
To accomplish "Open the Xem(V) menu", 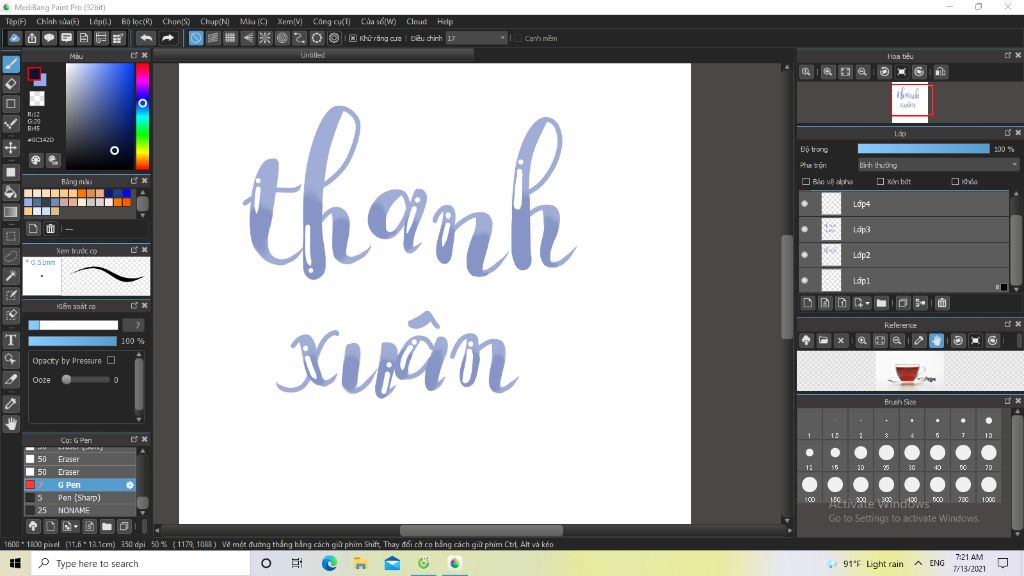I will pos(289,22).
